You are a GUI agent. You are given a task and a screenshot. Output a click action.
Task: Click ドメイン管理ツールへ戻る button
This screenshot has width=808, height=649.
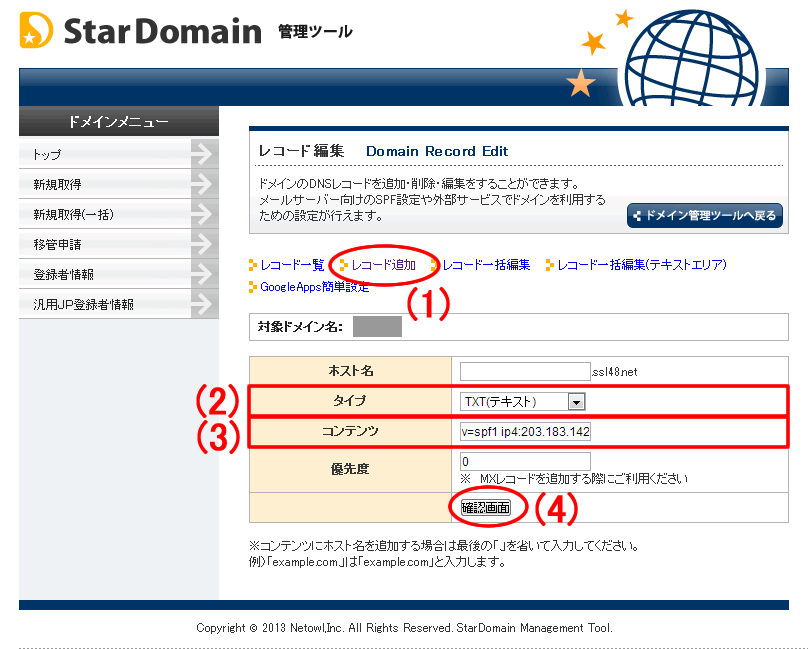tap(704, 215)
